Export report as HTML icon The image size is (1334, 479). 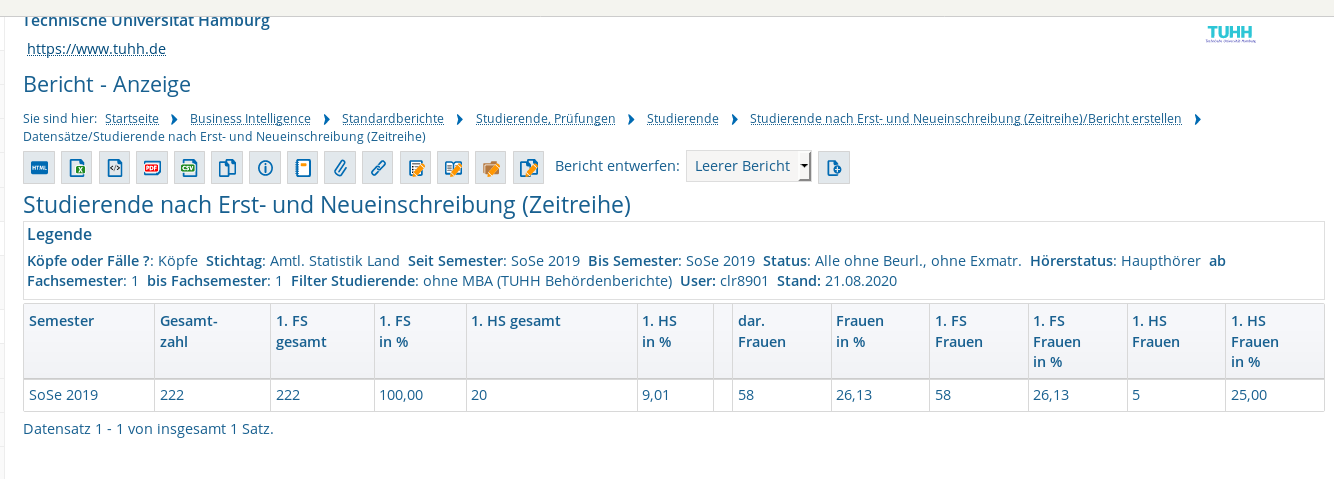point(39,168)
